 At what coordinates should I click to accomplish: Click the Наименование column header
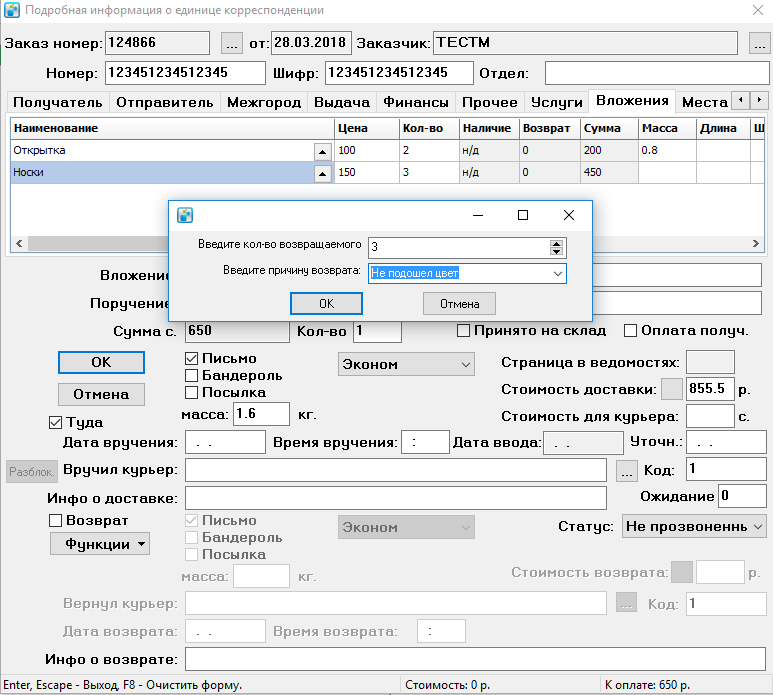173,129
